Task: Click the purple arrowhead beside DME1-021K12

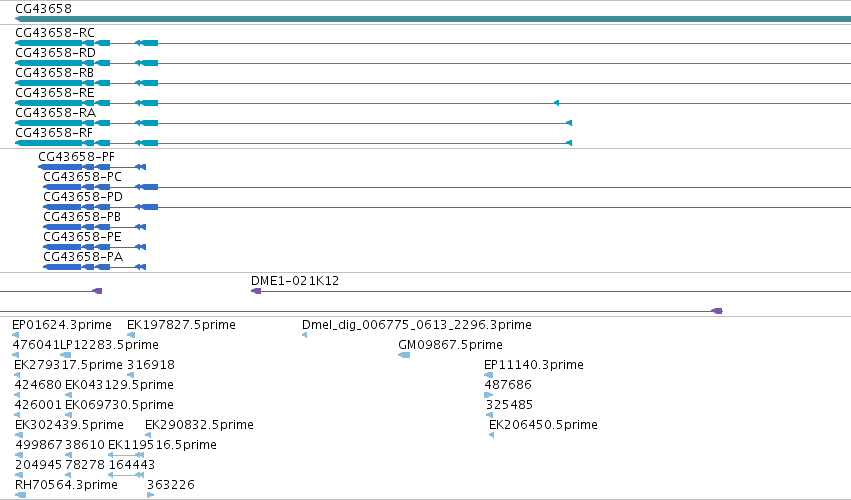Action: click(256, 292)
